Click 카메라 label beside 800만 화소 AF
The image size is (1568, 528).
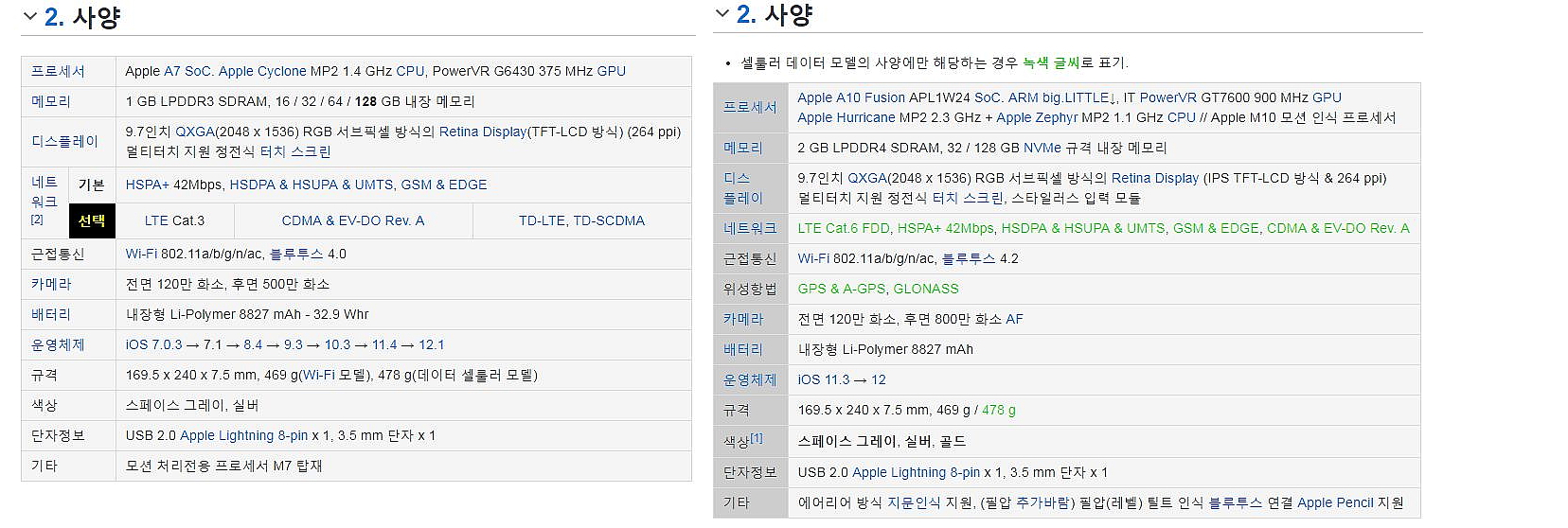point(742,319)
